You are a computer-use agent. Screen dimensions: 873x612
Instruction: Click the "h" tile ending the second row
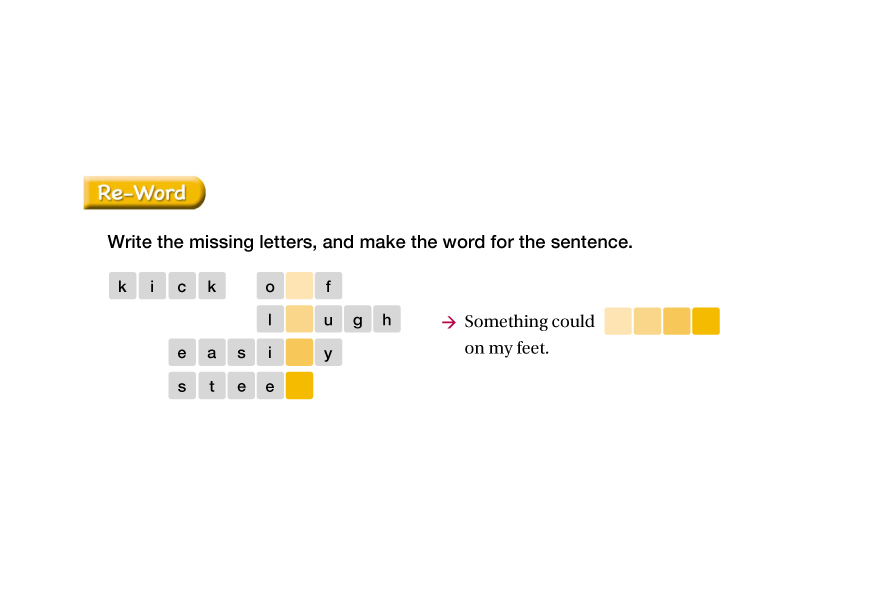pyautogui.click(x=387, y=319)
